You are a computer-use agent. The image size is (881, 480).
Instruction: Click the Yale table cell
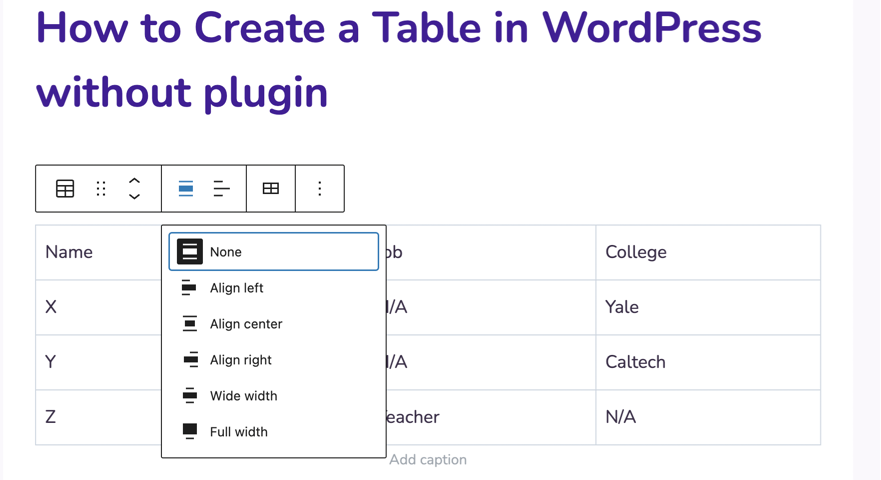pos(708,307)
